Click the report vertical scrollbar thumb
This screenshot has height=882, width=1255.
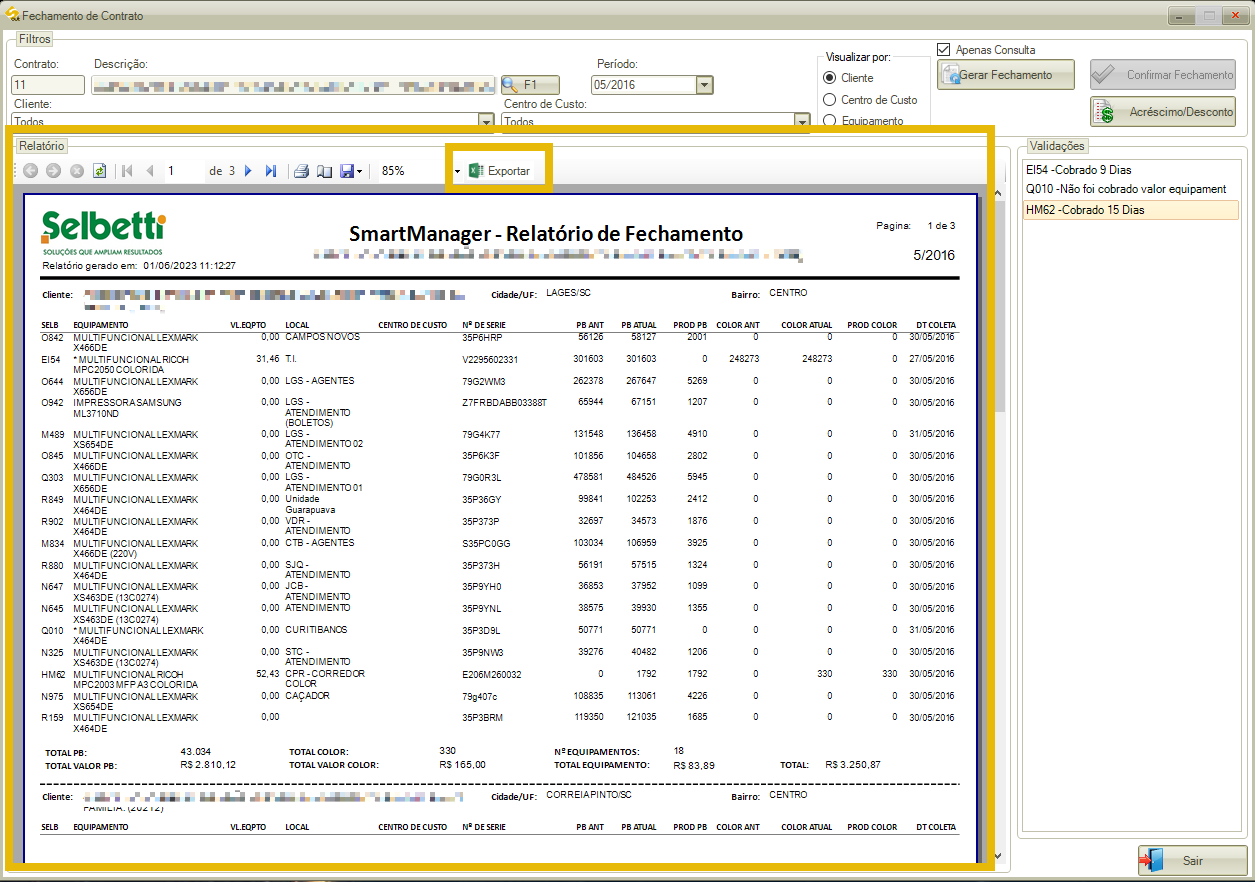pyautogui.click(x=999, y=305)
